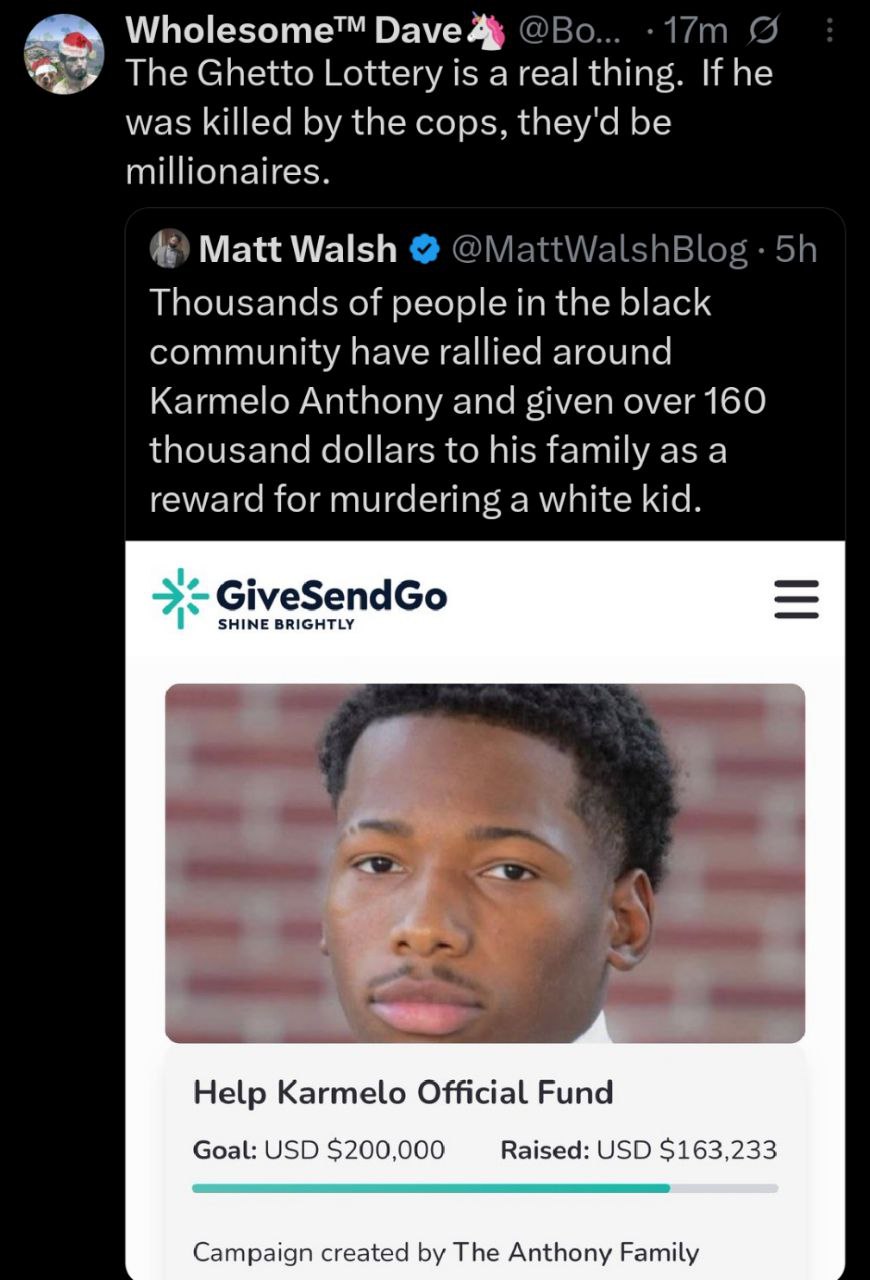
Task: Click Matt Walsh's small avatar
Action: coord(169,248)
